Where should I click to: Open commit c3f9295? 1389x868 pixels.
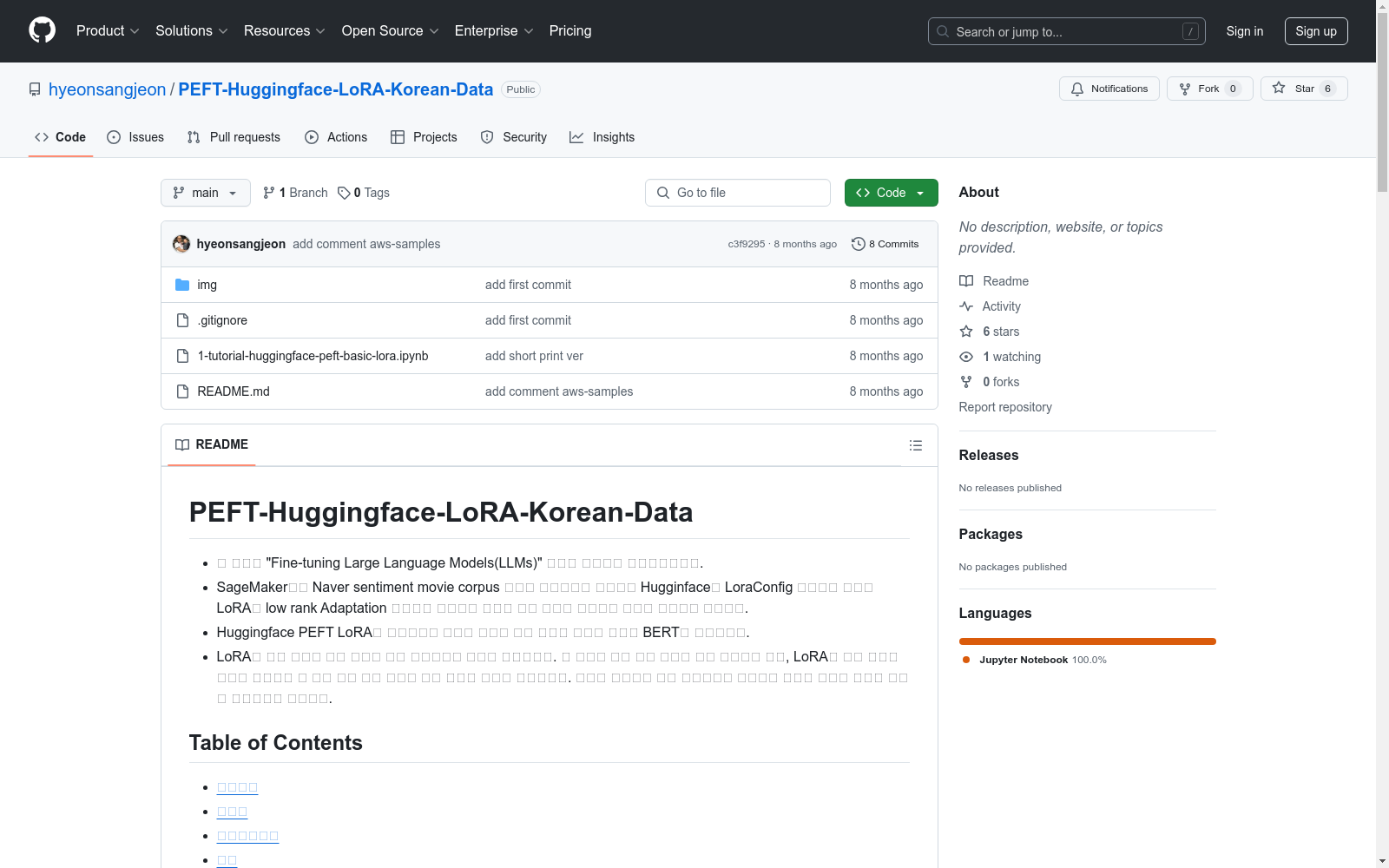click(747, 244)
